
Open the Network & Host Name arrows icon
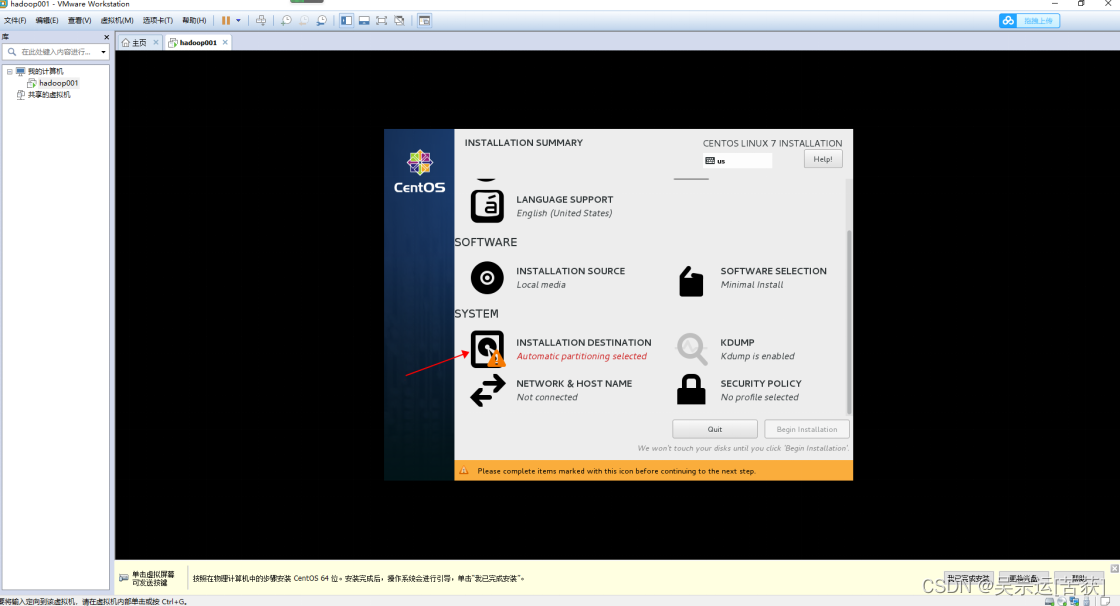[x=488, y=390]
